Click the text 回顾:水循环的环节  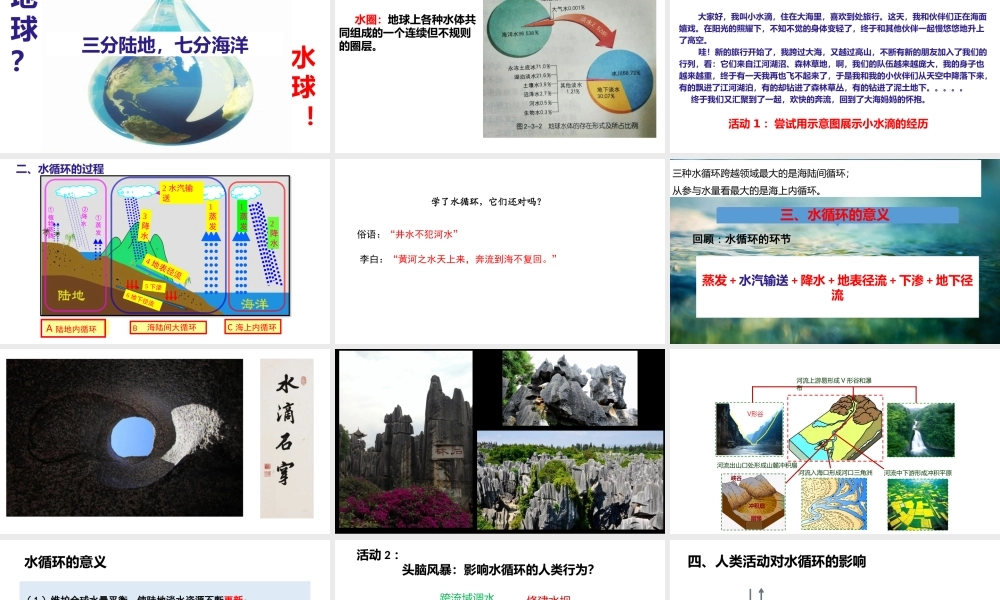tap(742, 239)
